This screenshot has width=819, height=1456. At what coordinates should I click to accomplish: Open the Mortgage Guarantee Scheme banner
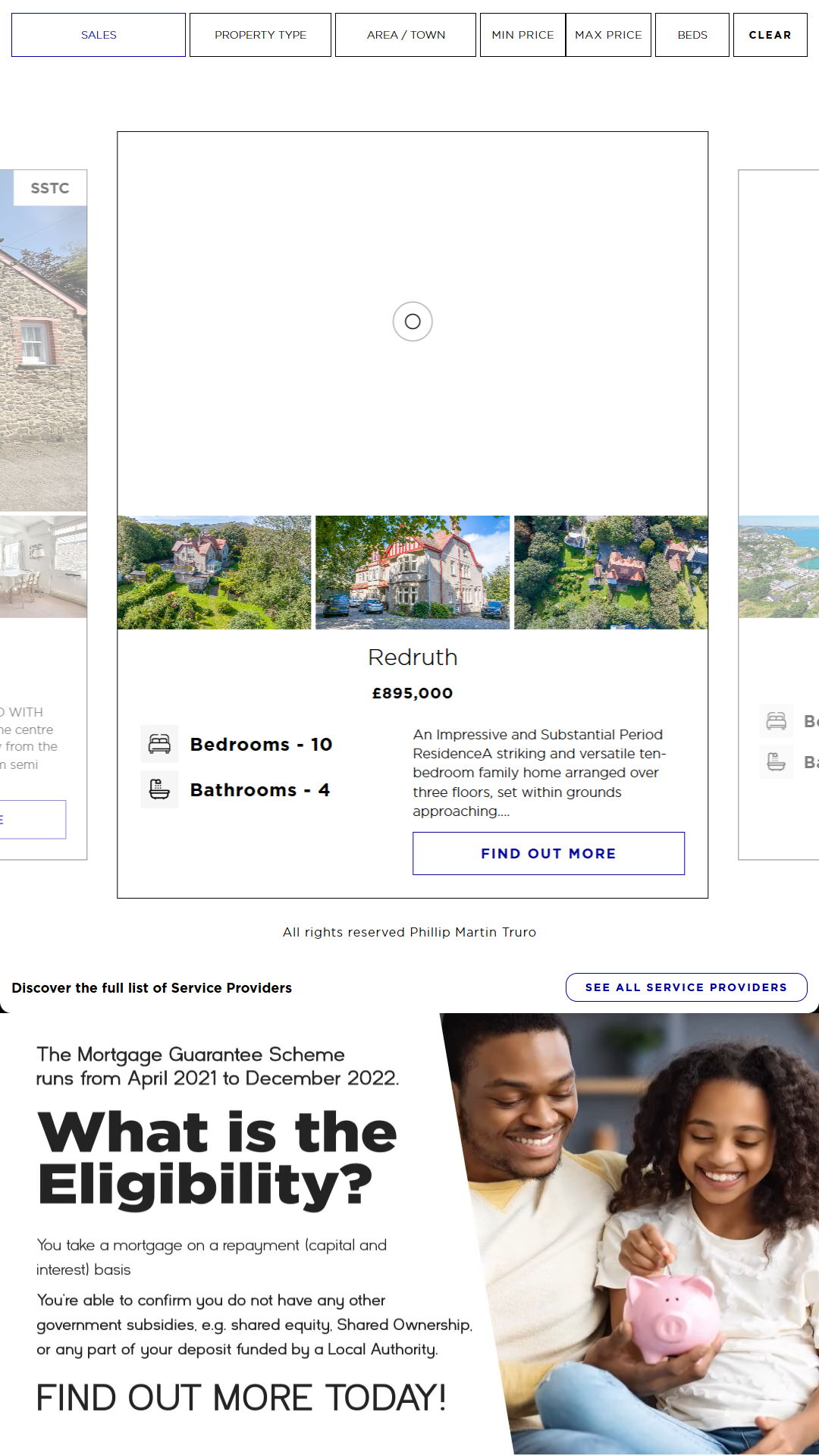point(409,1234)
